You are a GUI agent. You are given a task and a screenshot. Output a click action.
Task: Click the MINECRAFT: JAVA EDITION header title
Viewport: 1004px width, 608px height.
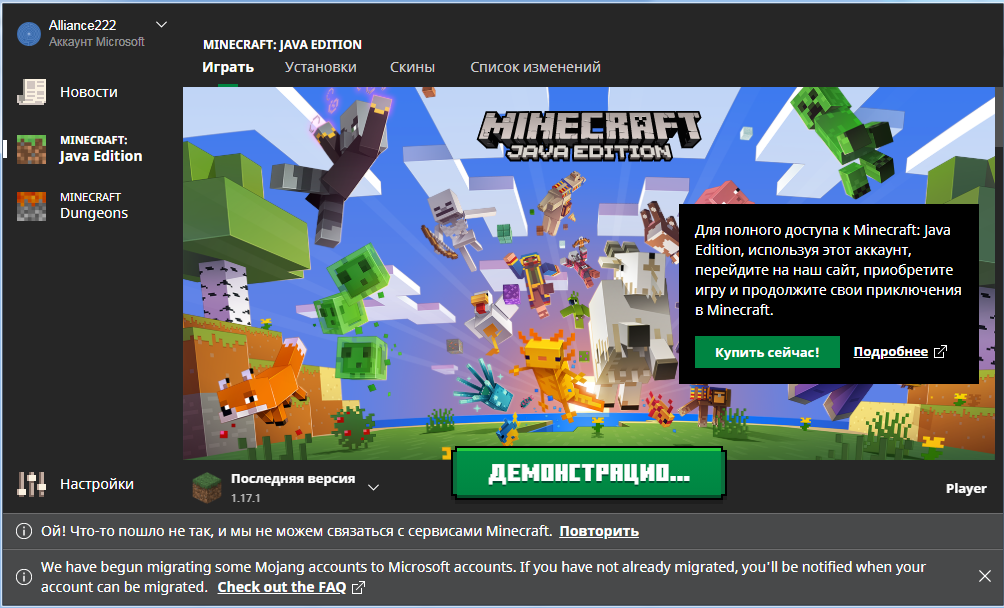point(282,45)
